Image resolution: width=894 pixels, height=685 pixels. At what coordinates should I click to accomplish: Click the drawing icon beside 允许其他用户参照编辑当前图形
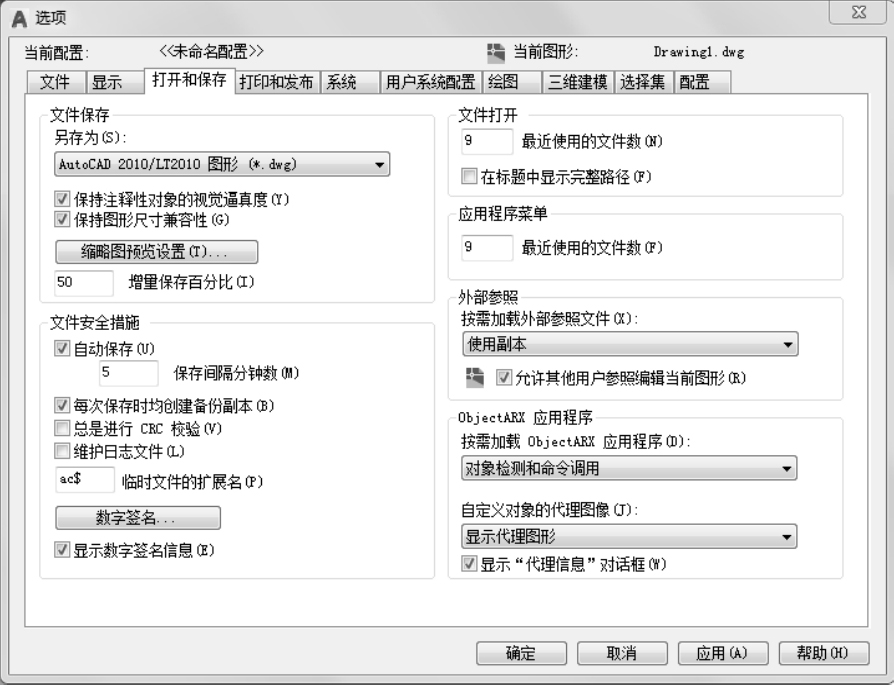(475, 378)
